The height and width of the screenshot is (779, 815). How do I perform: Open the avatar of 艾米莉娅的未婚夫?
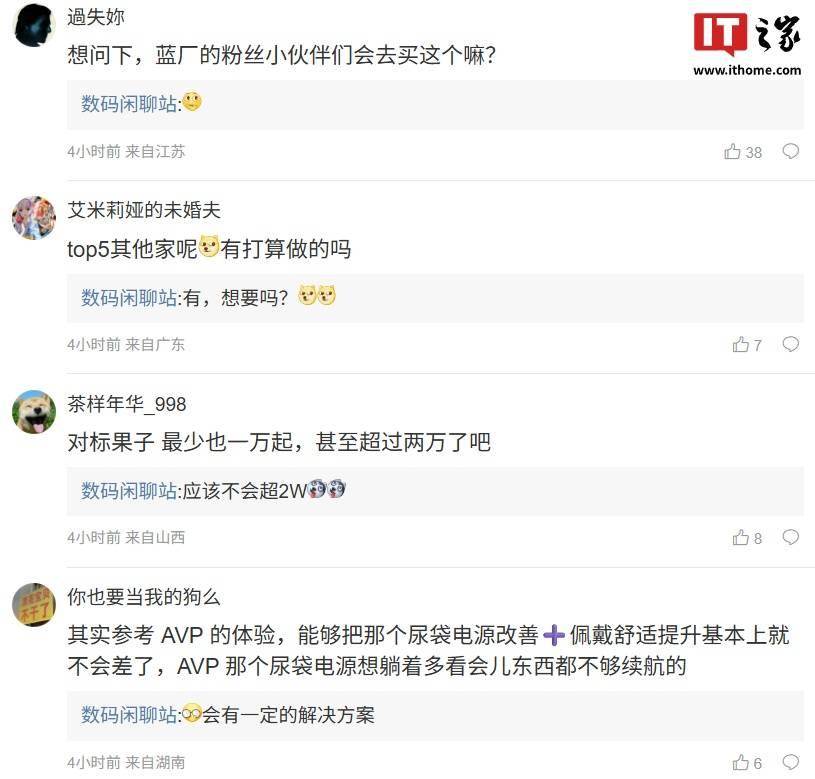34,218
